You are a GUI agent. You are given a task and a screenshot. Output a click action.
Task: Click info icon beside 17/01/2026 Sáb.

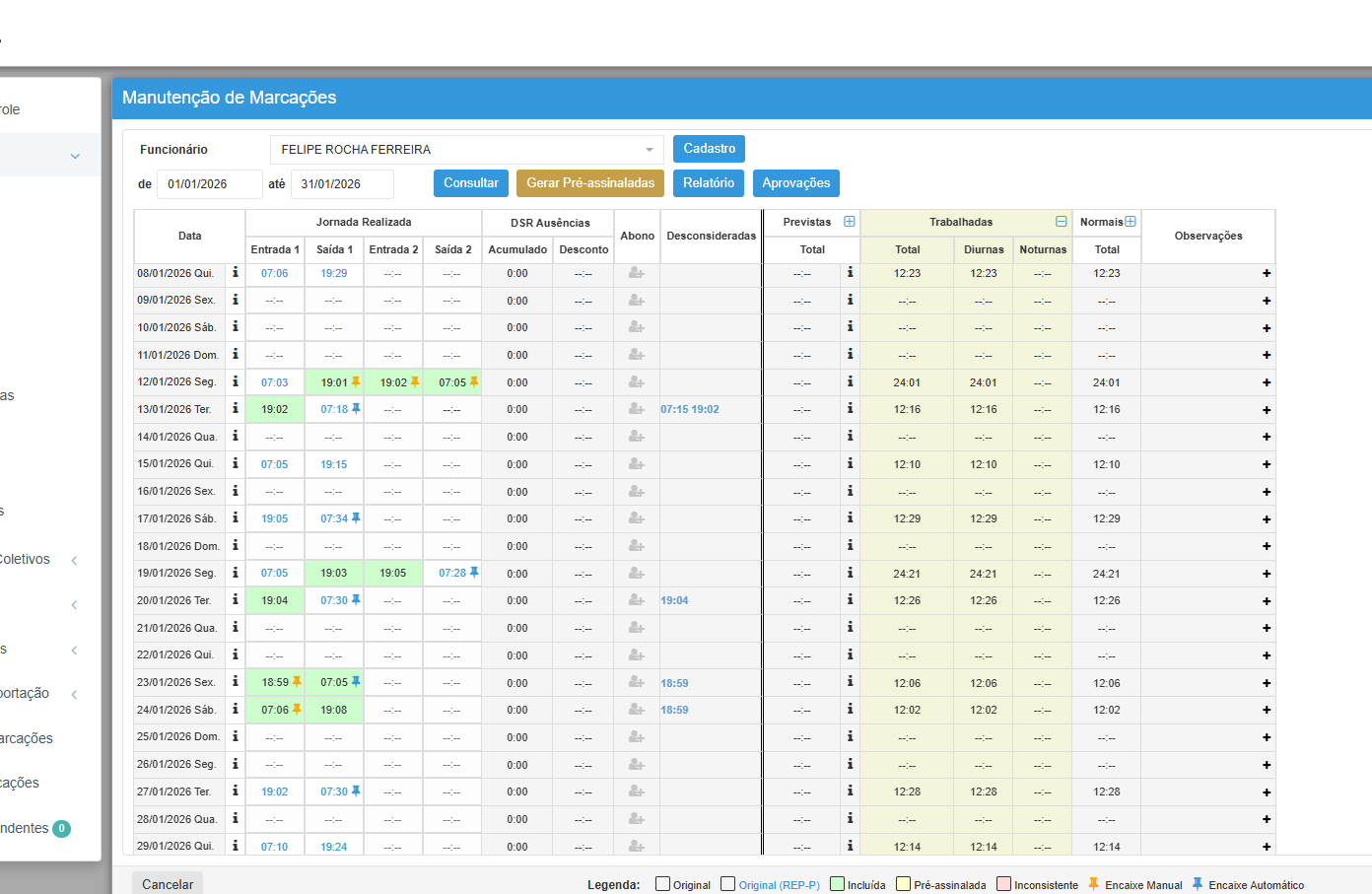[x=236, y=517]
